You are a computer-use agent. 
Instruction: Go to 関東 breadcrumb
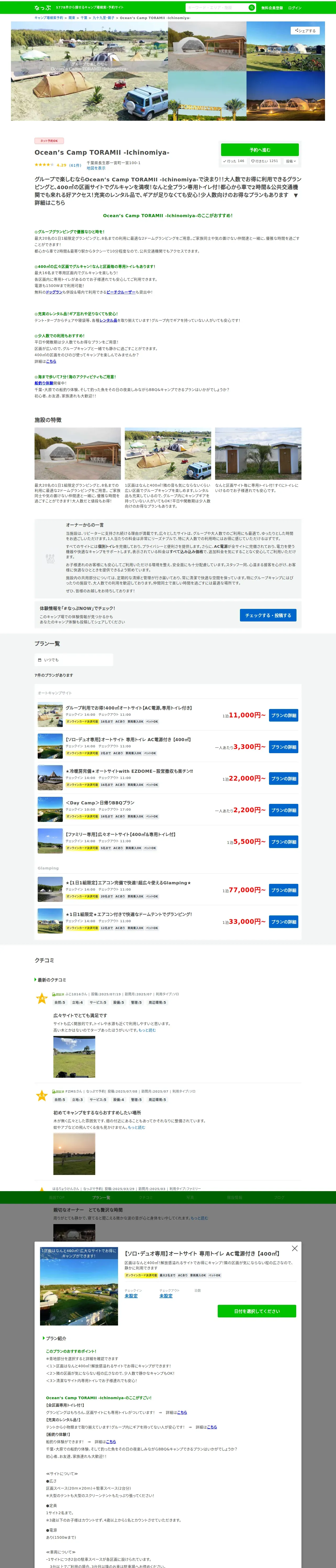click(72, 18)
